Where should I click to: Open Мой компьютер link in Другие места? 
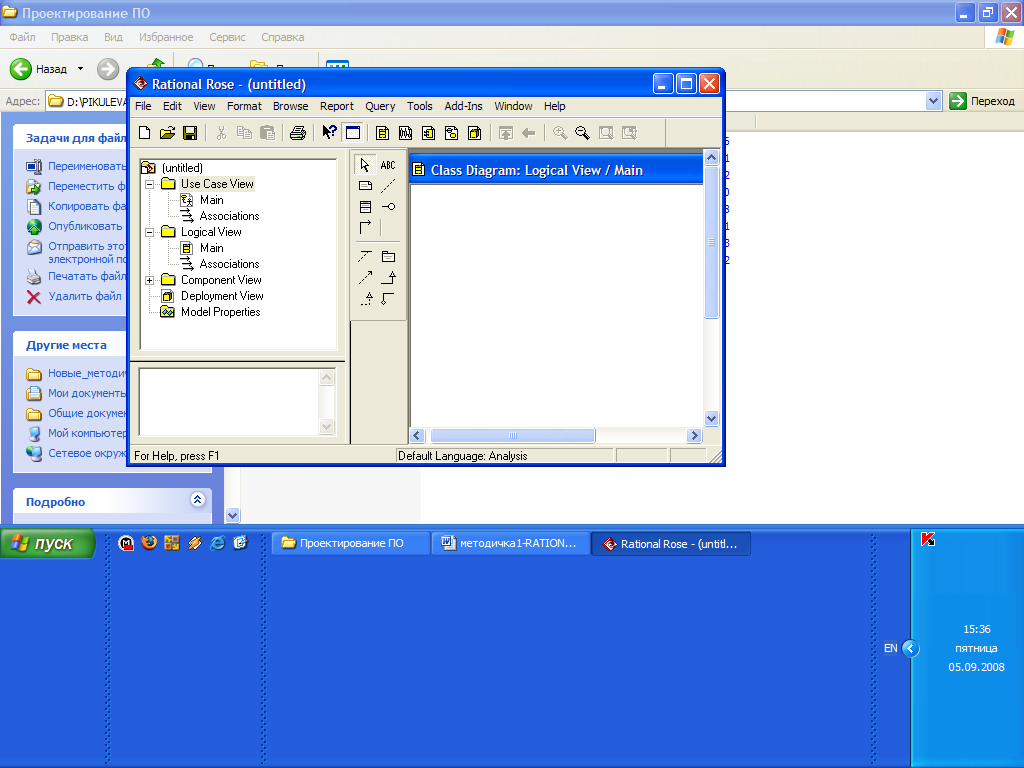pyautogui.click(x=87, y=433)
